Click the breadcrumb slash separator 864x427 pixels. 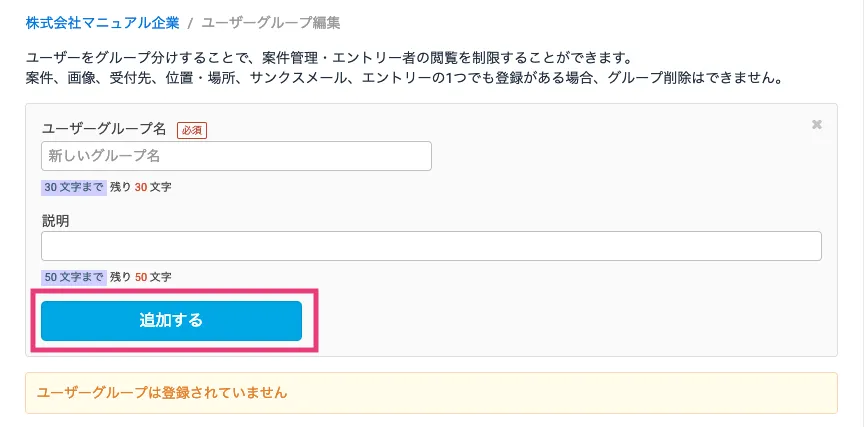[x=190, y=22]
